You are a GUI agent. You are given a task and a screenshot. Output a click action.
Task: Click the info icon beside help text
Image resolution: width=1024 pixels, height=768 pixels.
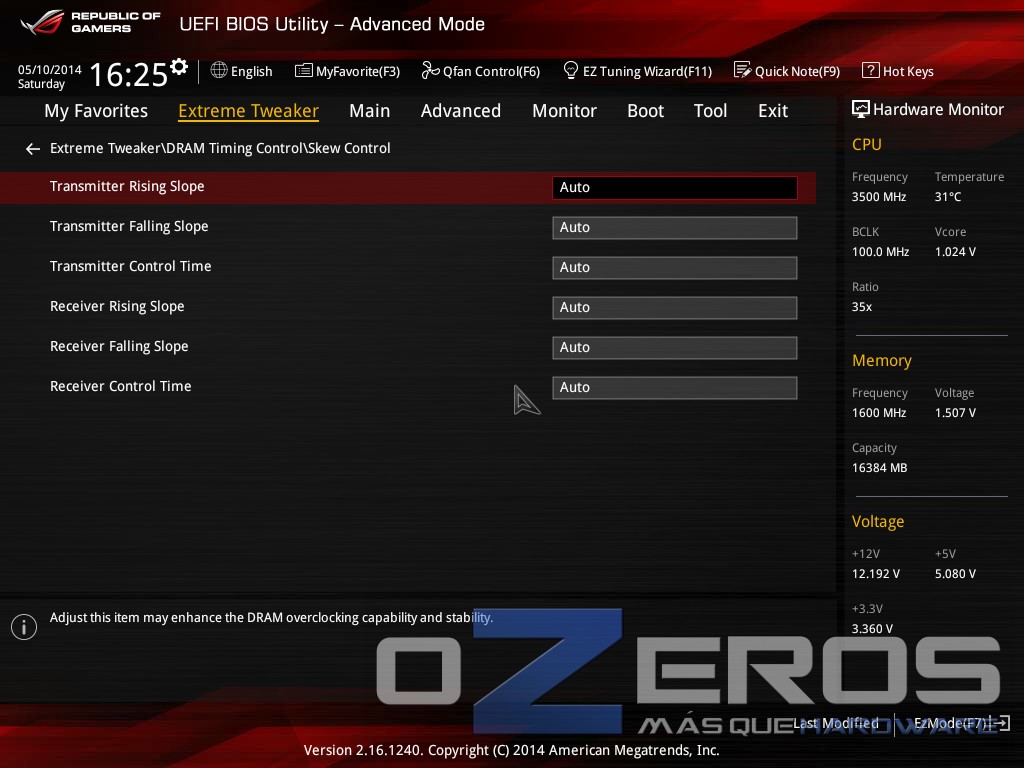[x=24, y=627]
